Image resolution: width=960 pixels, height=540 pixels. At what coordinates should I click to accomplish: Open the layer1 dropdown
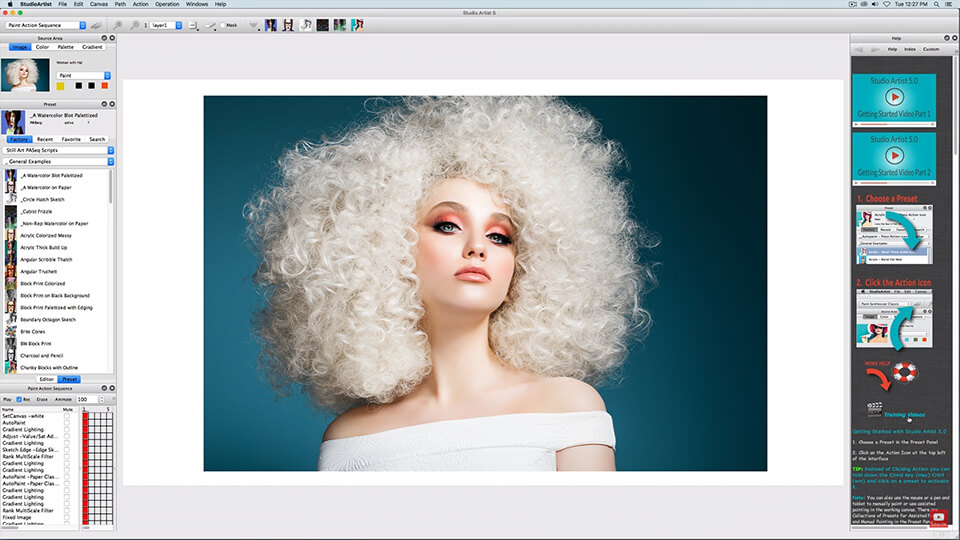click(166, 25)
